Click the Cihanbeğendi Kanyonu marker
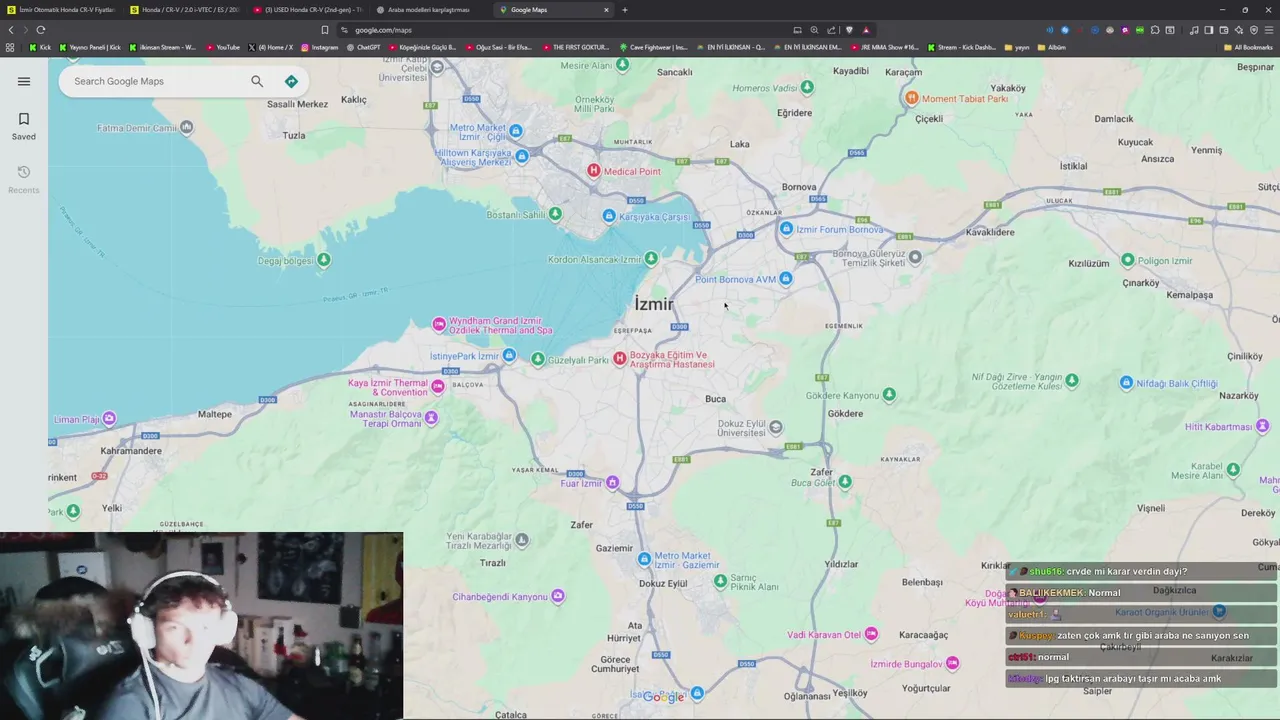Screen dimensions: 1280x720 558,596
